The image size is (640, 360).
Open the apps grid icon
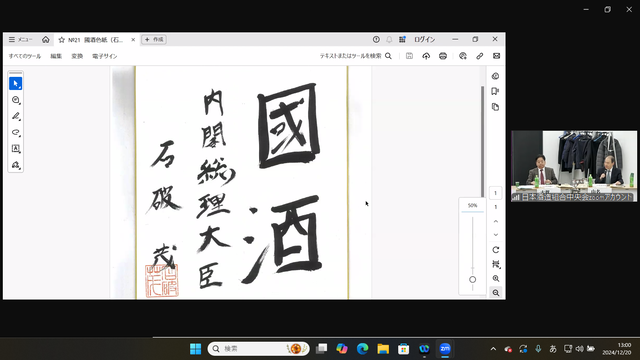click(402, 39)
